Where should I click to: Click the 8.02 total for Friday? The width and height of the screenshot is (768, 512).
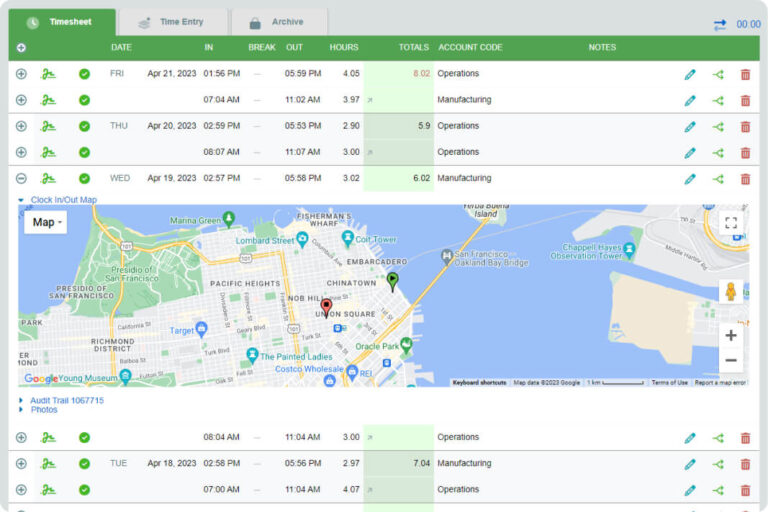[x=421, y=73]
